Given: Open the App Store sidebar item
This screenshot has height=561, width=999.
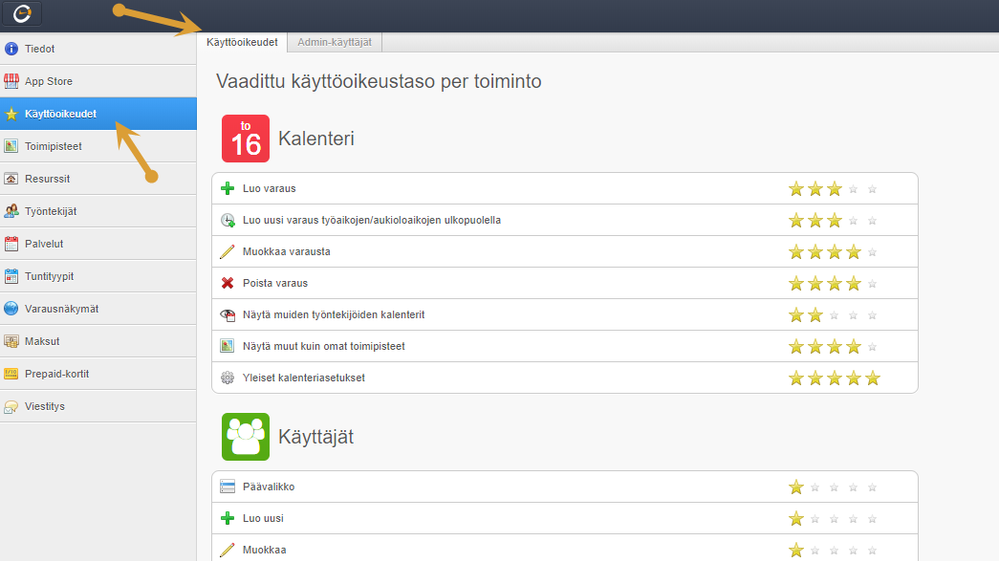Looking at the screenshot, I should (48, 81).
